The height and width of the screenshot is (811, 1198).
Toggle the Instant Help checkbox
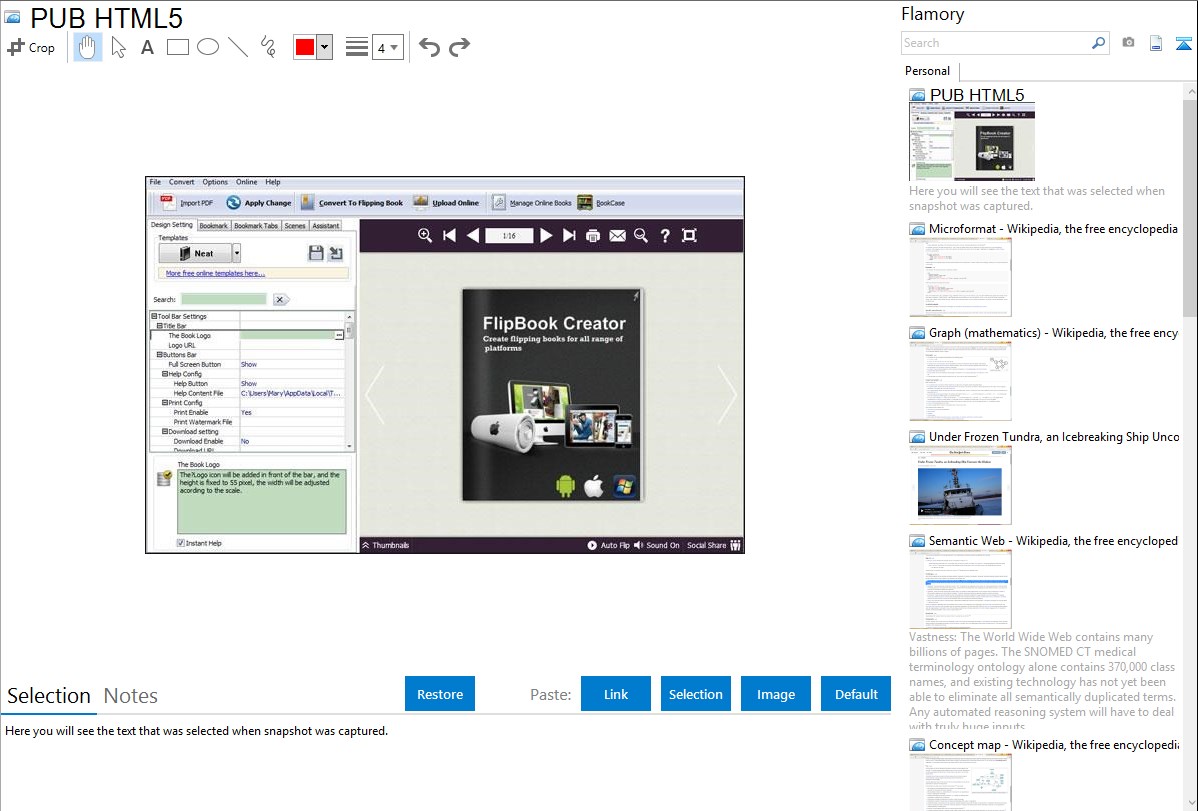(x=181, y=543)
